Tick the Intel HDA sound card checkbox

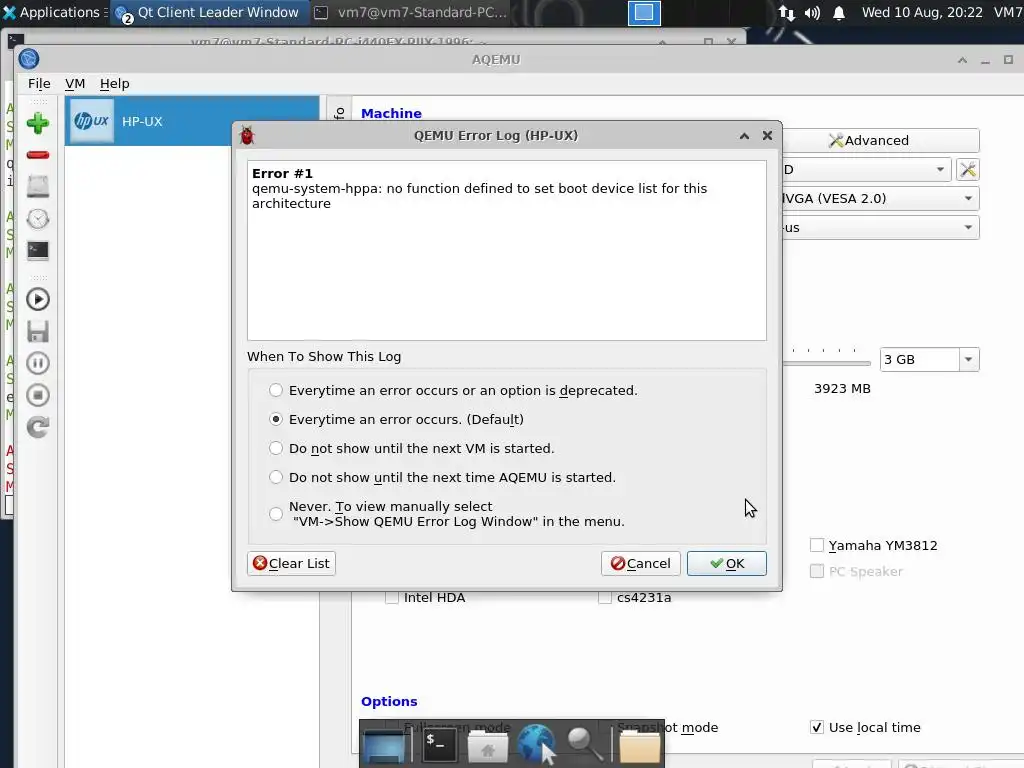(x=392, y=597)
